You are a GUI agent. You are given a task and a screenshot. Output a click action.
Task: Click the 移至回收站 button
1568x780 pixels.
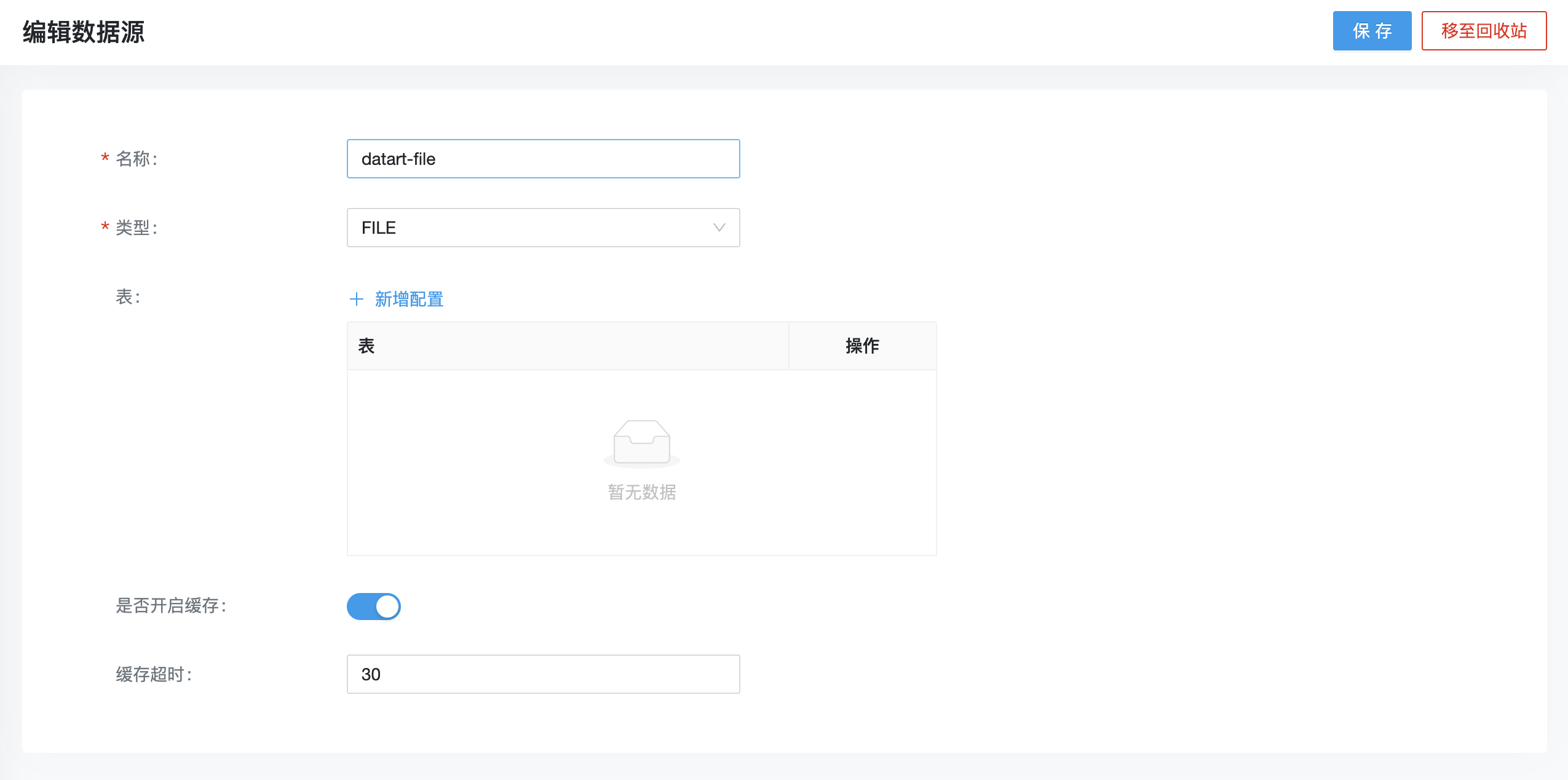pyautogui.click(x=1484, y=31)
